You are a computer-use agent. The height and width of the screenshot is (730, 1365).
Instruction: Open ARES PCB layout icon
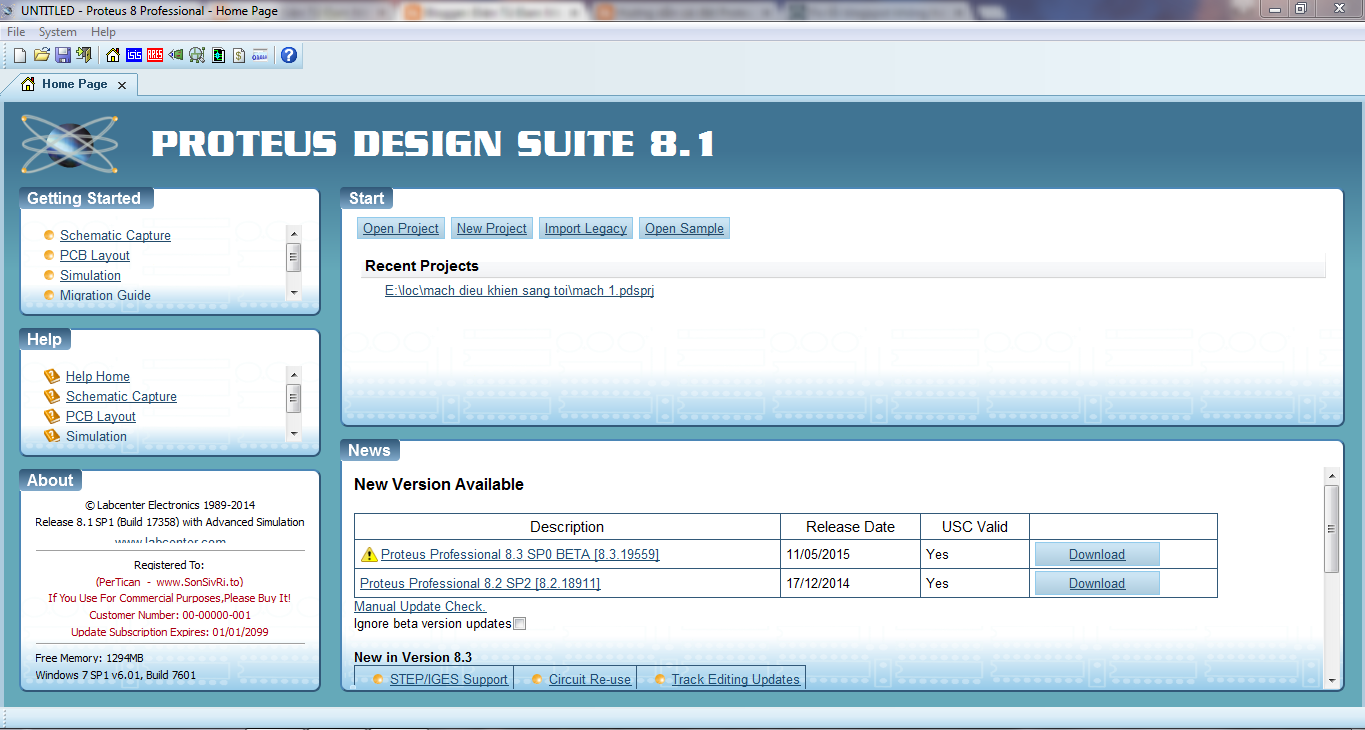tap(155, 55)
